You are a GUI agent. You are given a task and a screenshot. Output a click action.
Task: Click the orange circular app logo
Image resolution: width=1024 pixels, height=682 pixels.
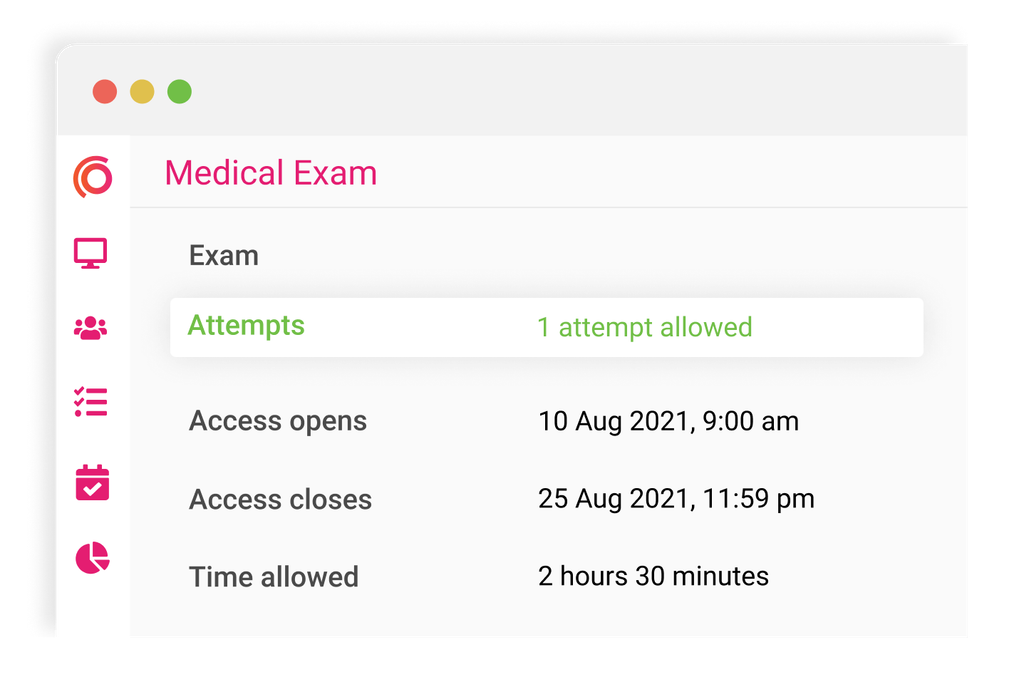tap(92, 177)
